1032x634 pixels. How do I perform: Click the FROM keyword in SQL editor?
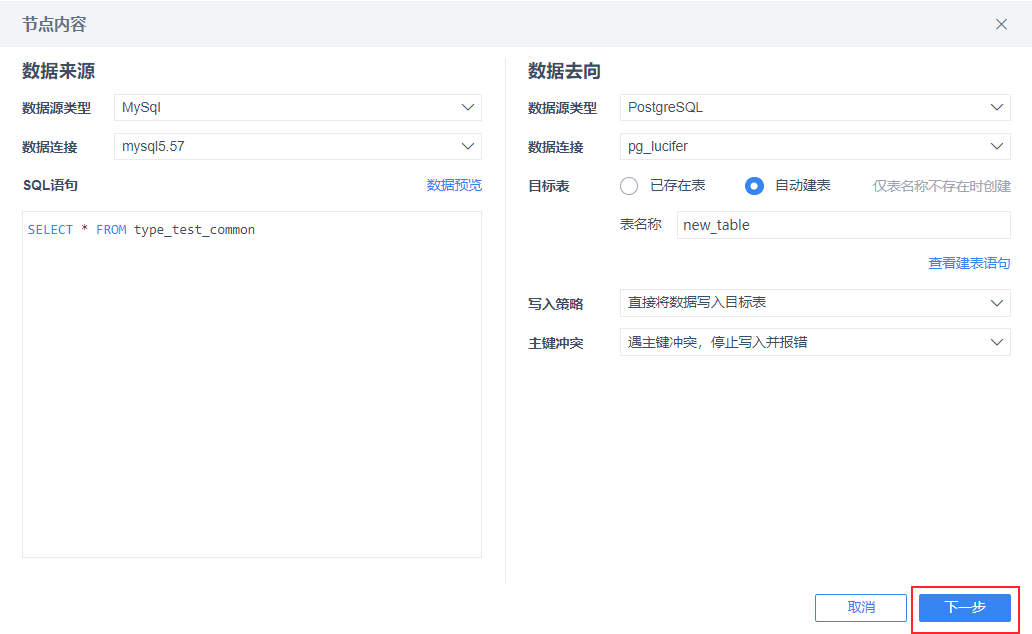tap(111, 230)
